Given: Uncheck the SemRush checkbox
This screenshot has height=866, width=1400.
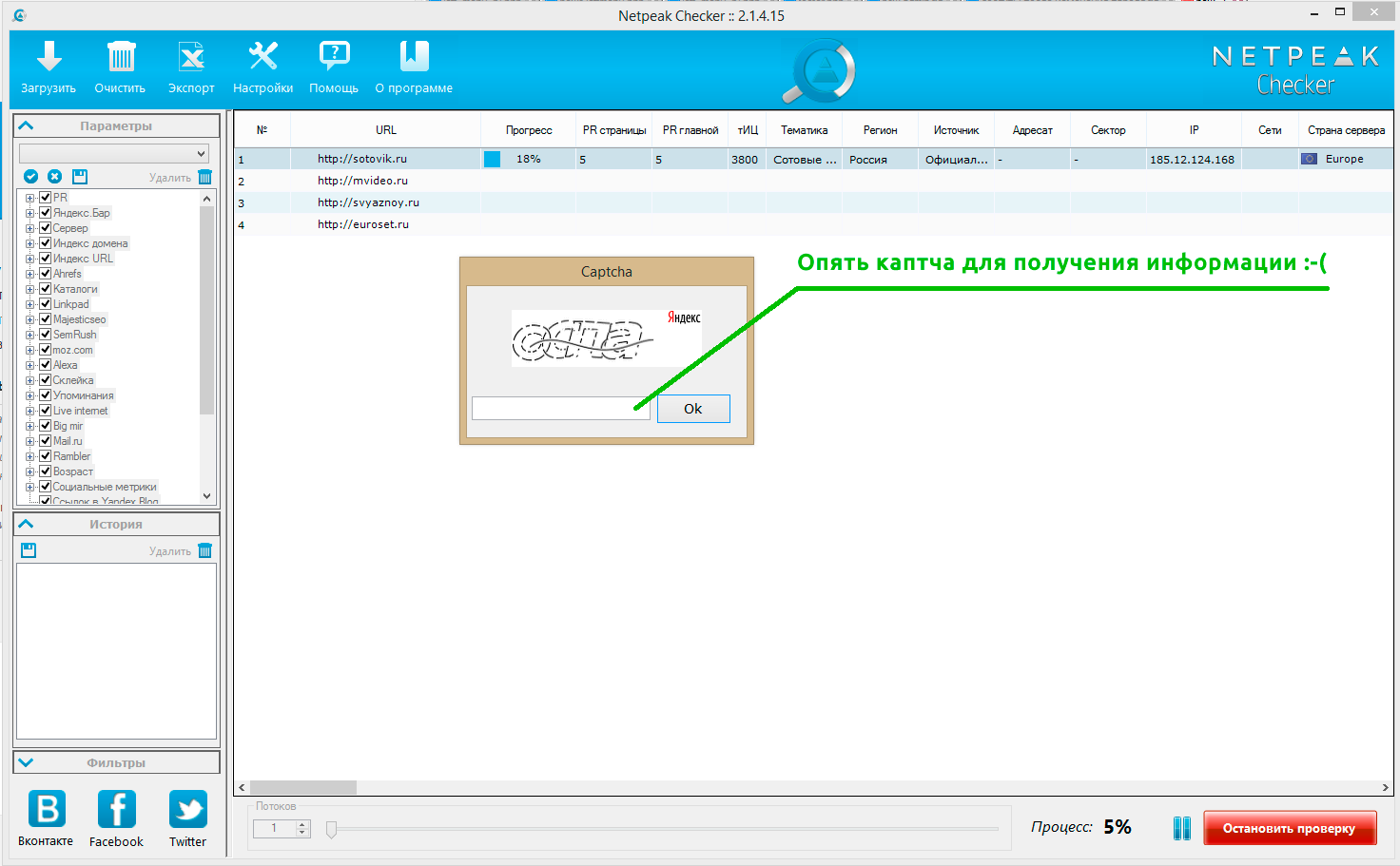Looking at the screenshot, I should (x=45, y=335).
